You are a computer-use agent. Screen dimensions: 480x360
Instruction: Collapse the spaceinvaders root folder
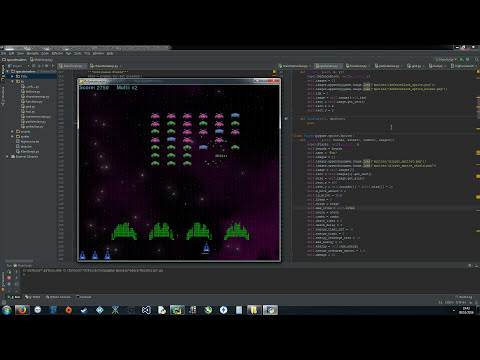[x=8, y=71]
